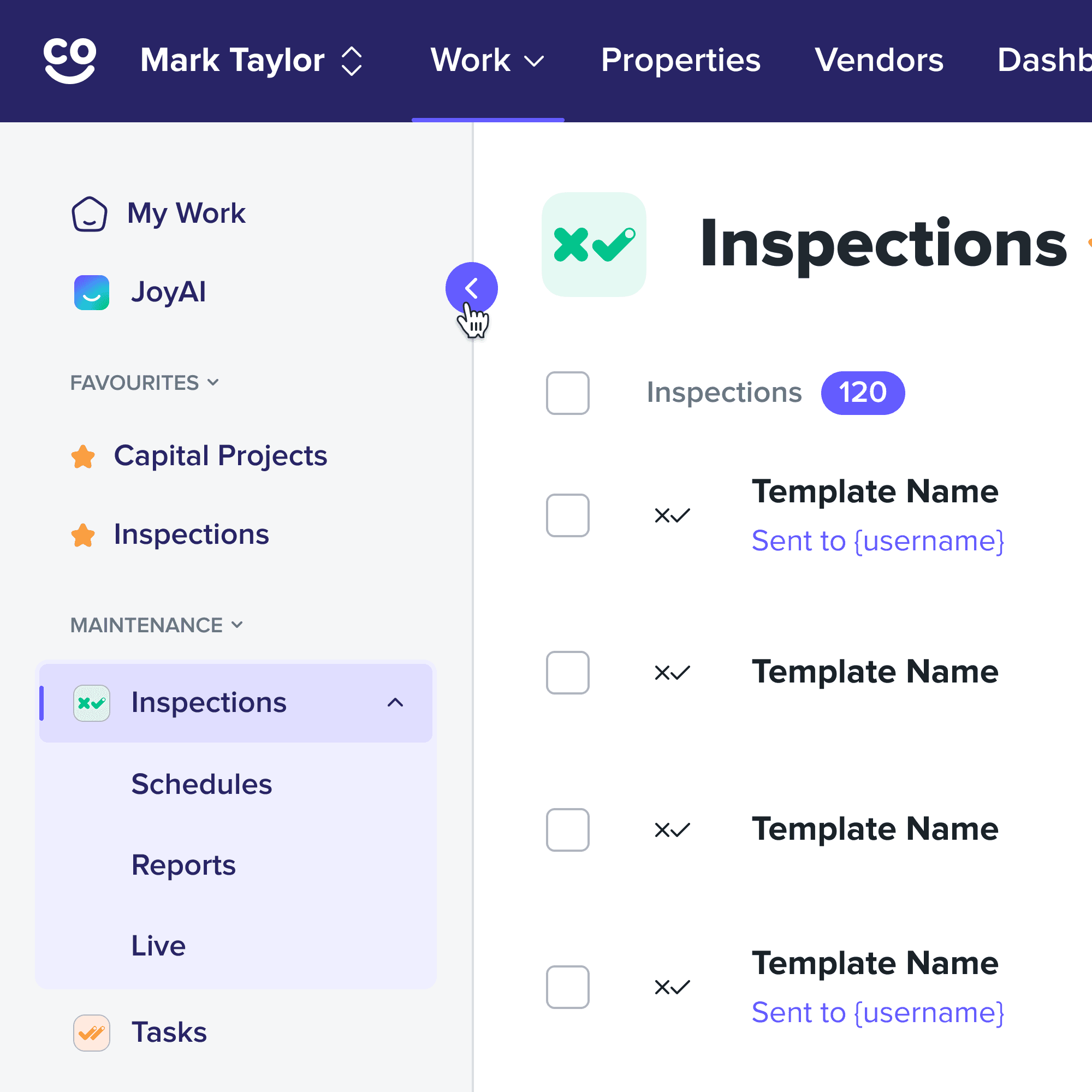Open the Mark Taylor account switcher
This screenshot has width=1092, height=1092.
click(x=251, y=61)
